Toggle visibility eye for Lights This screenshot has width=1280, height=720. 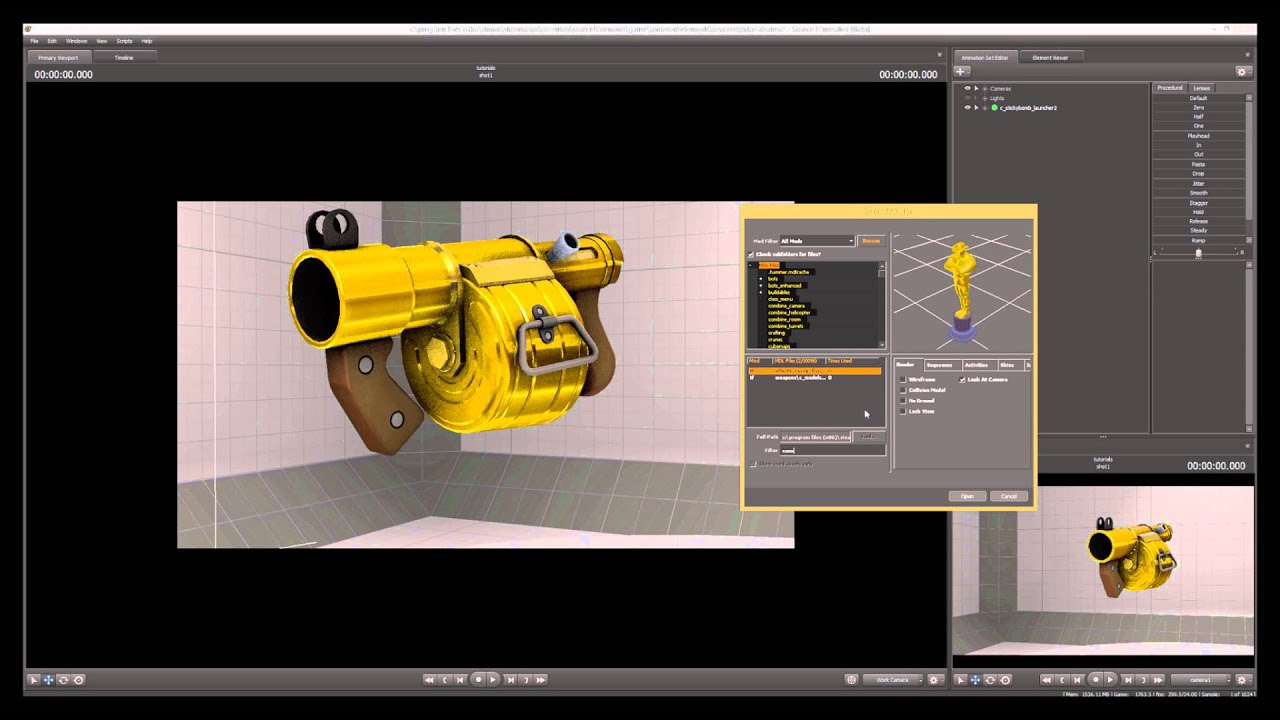(967, 98)
